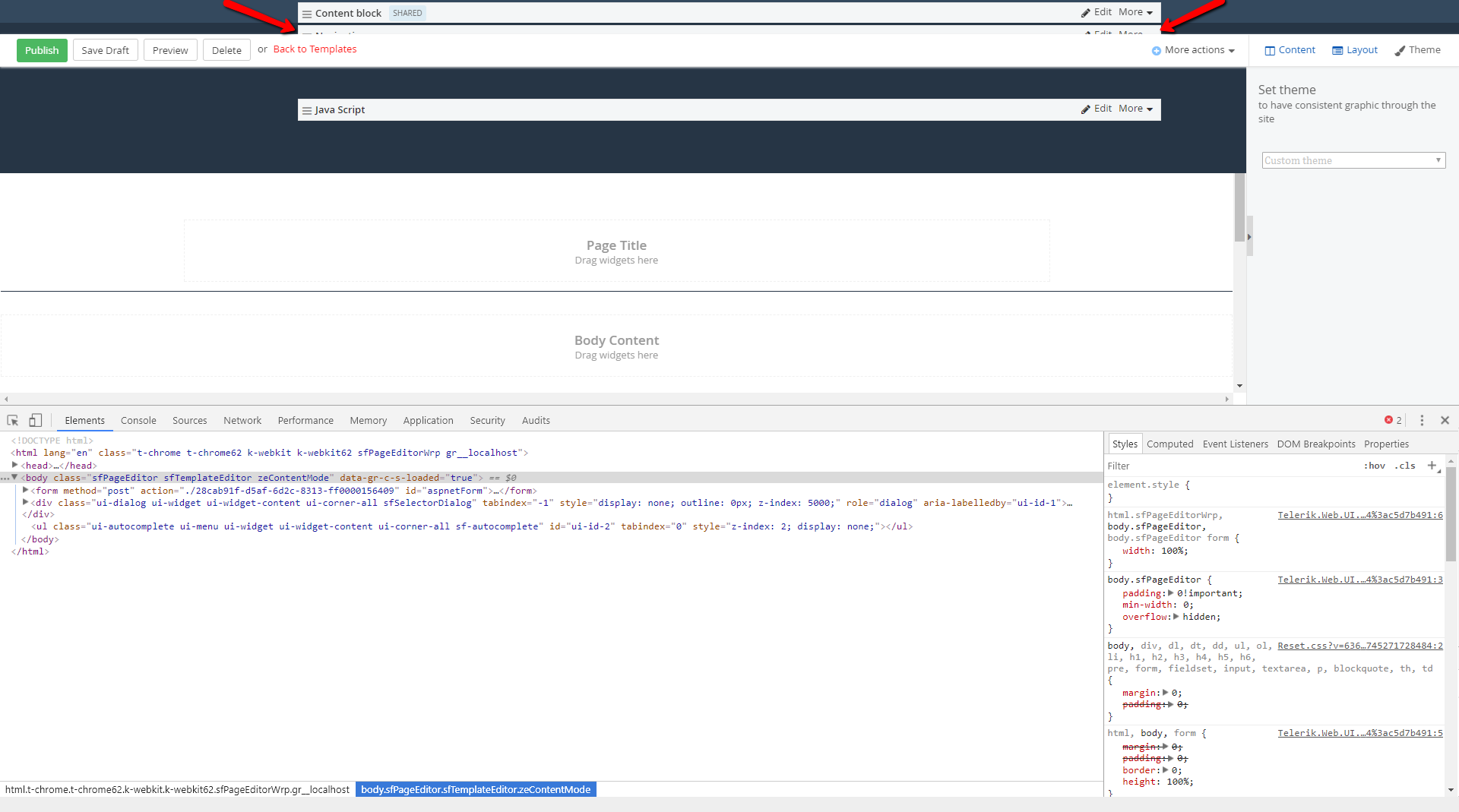Screen dimensions: 1459x812
Task: Toggle the .cls class editor
Action: coord(1405,466)
